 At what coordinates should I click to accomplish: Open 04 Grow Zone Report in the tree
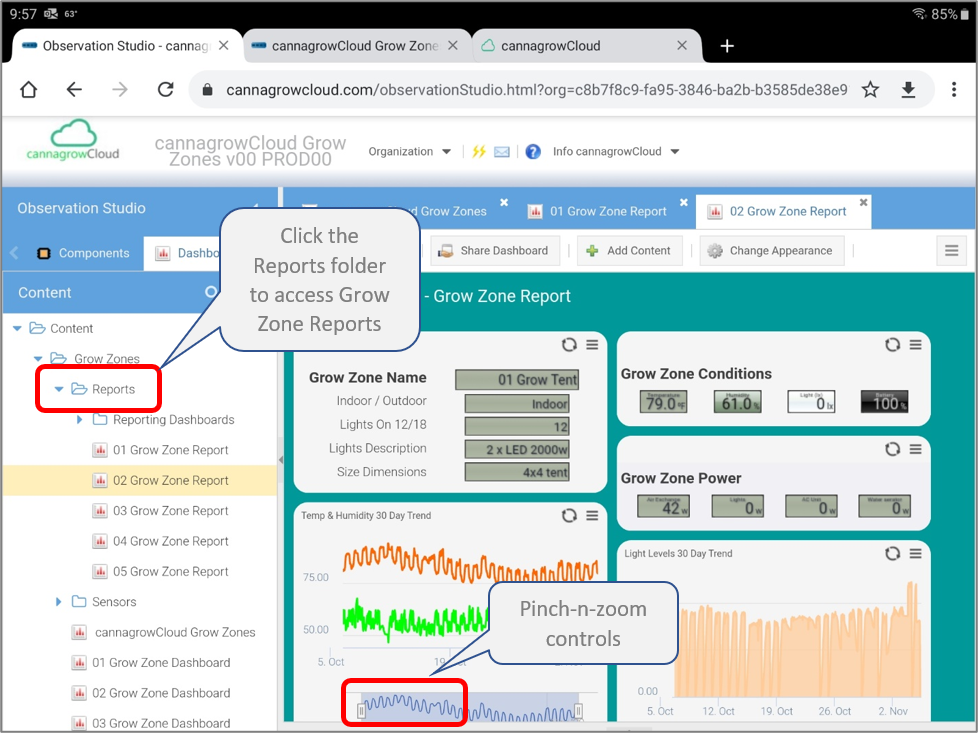click(x=170, y=541)
